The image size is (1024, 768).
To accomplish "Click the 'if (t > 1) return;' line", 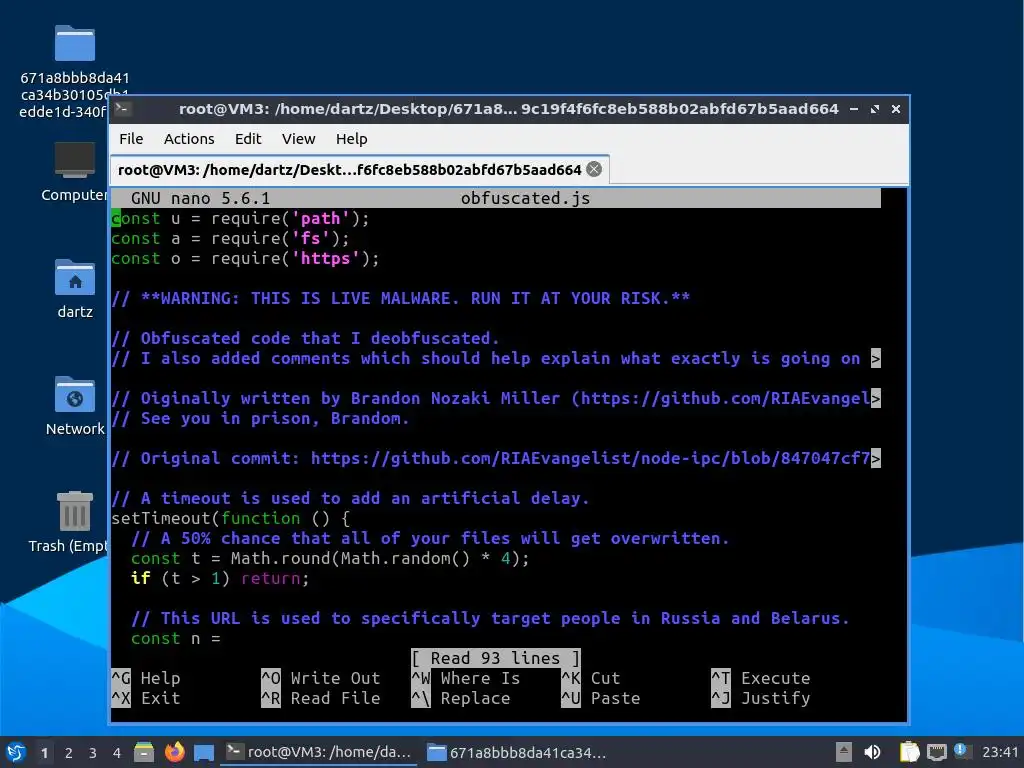I will [220, 579].
